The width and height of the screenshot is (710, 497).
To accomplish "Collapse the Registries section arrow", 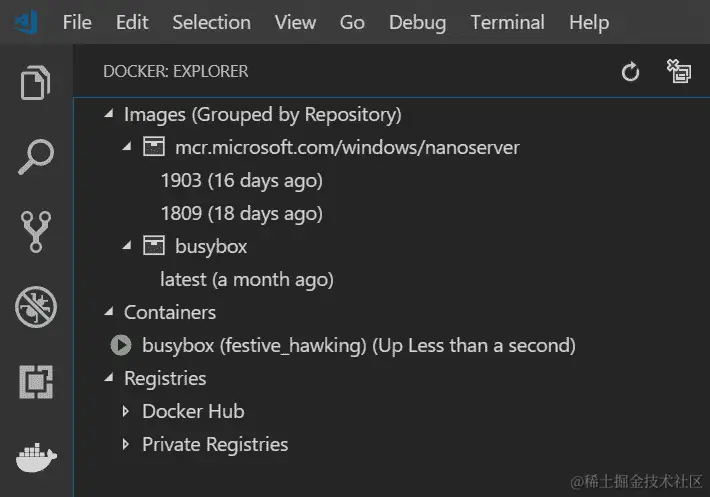I will click(x=109, y=378).
